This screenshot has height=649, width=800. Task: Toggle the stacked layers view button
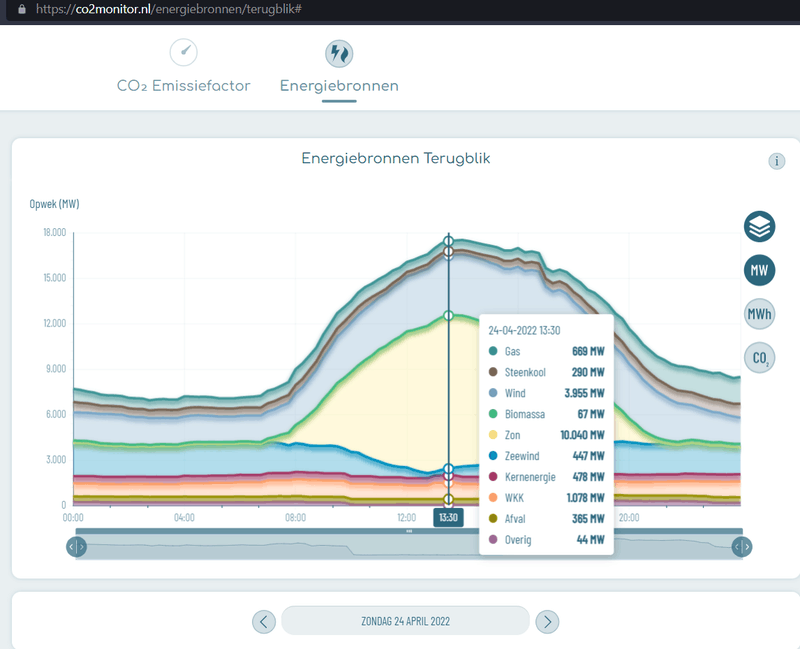(759, 227)
